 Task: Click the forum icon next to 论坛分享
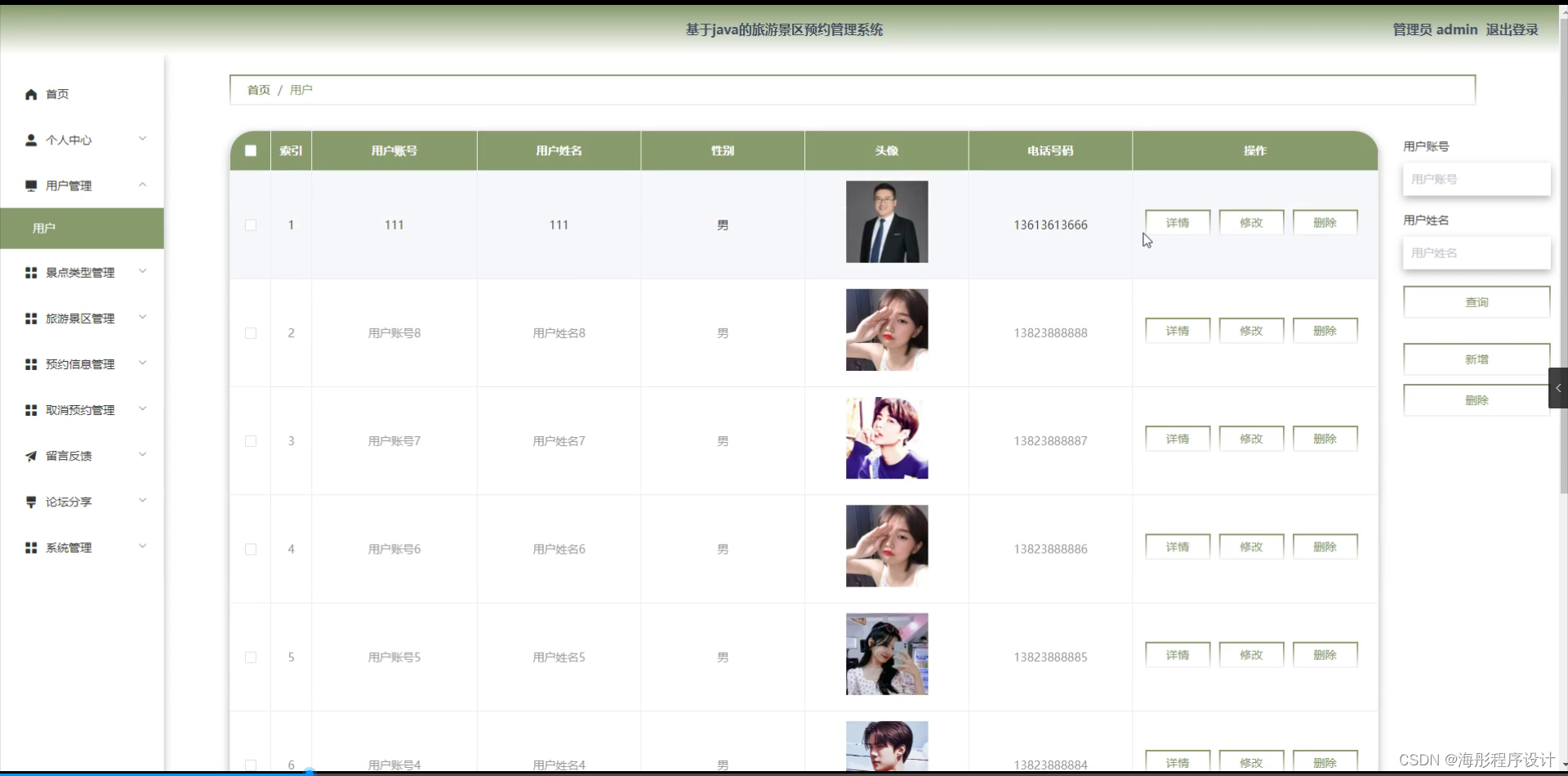click(31, 502)
